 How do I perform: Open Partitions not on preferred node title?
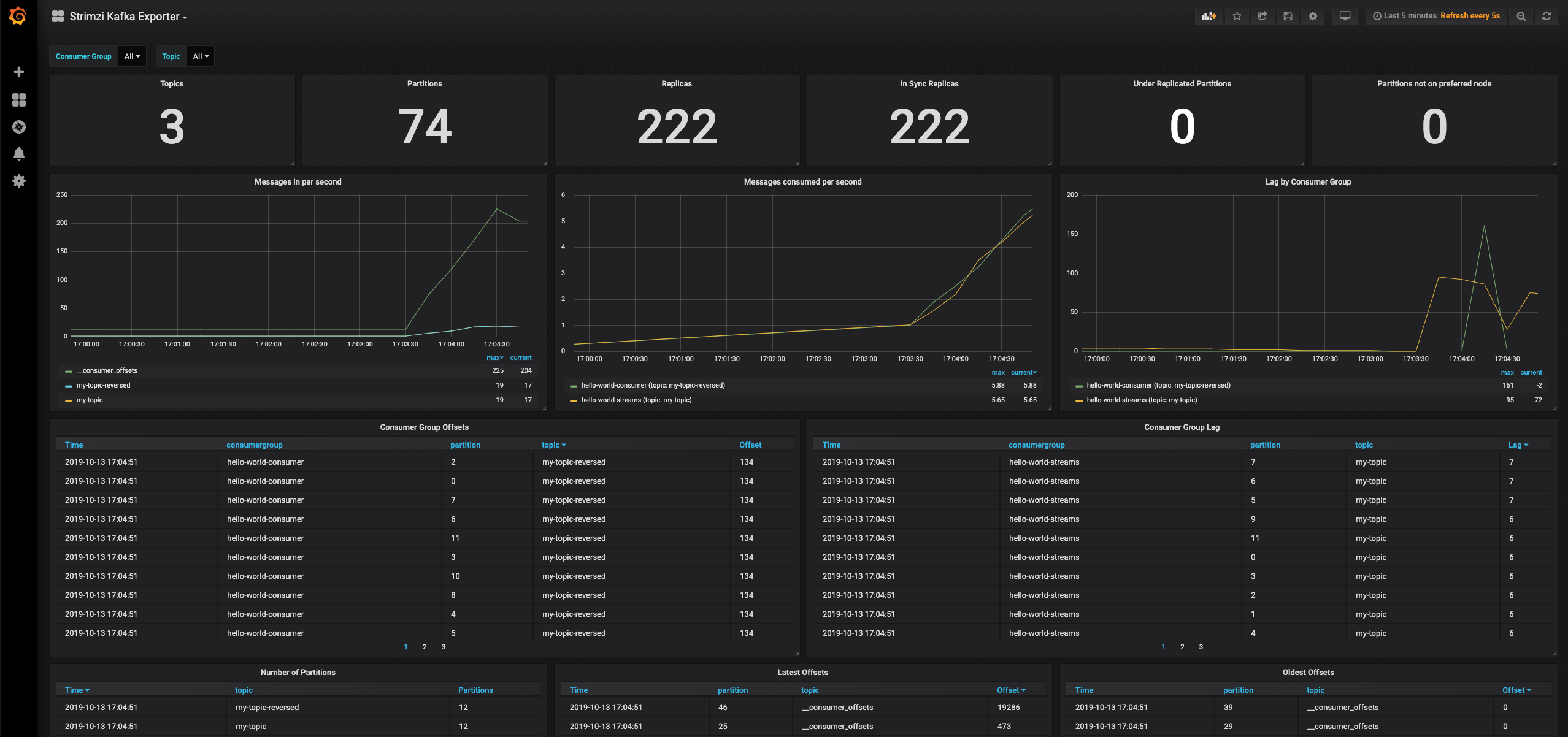click(1434, 83)
